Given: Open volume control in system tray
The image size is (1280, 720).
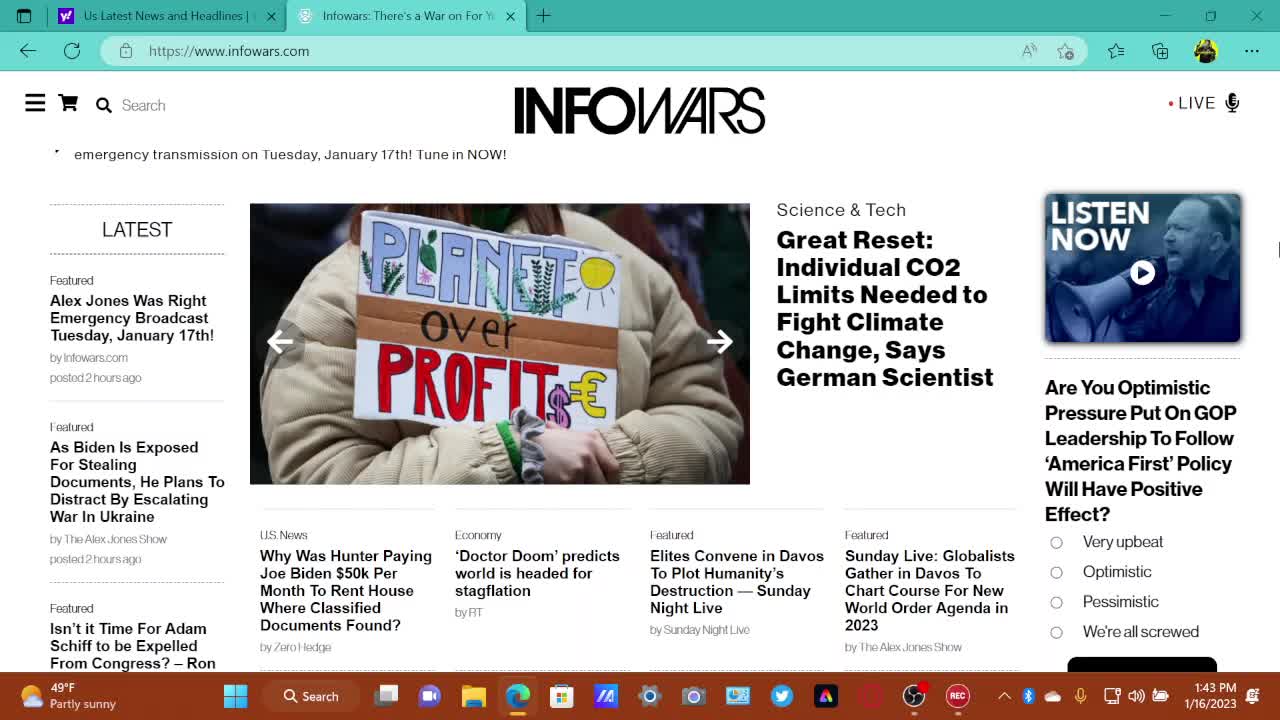Looking at the screenshot, I should (x=1136, y=696).
